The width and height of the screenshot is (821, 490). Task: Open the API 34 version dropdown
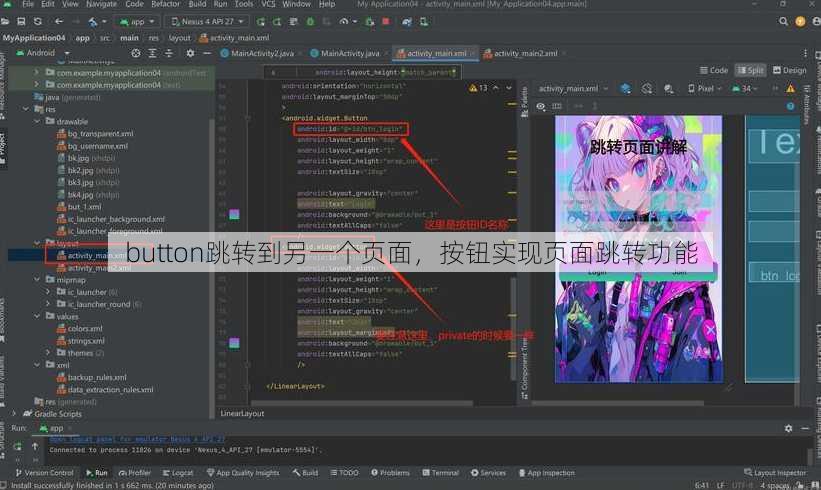pyautogui.click(x=745, y=88)
